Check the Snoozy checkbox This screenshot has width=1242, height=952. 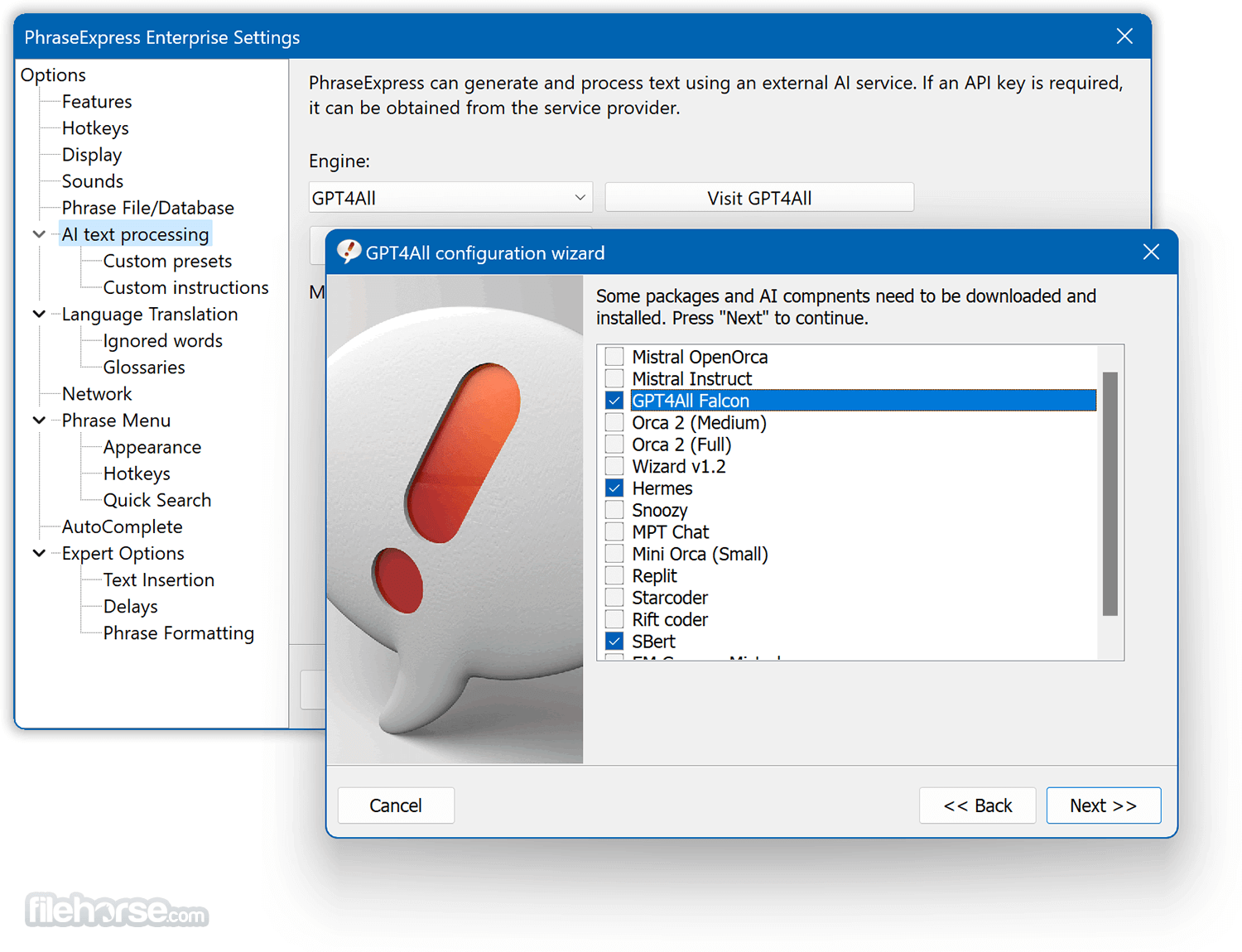pos(614,510)
